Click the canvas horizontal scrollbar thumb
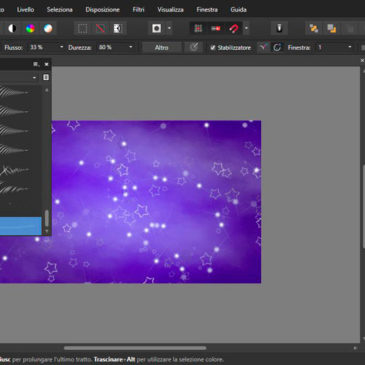The image size is (365, 365). [x=135, y=348]
